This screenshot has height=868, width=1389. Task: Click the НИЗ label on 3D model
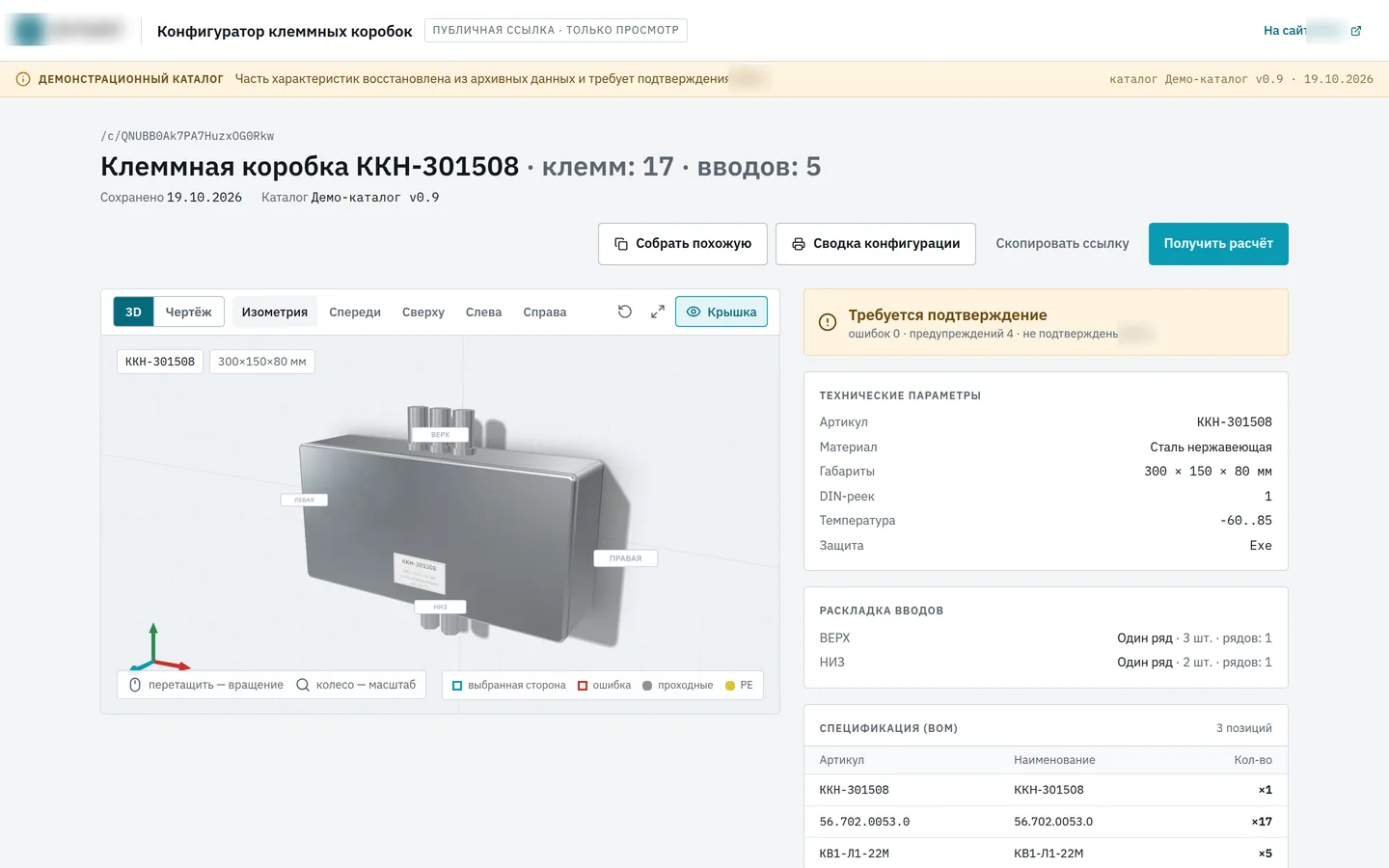440,608
